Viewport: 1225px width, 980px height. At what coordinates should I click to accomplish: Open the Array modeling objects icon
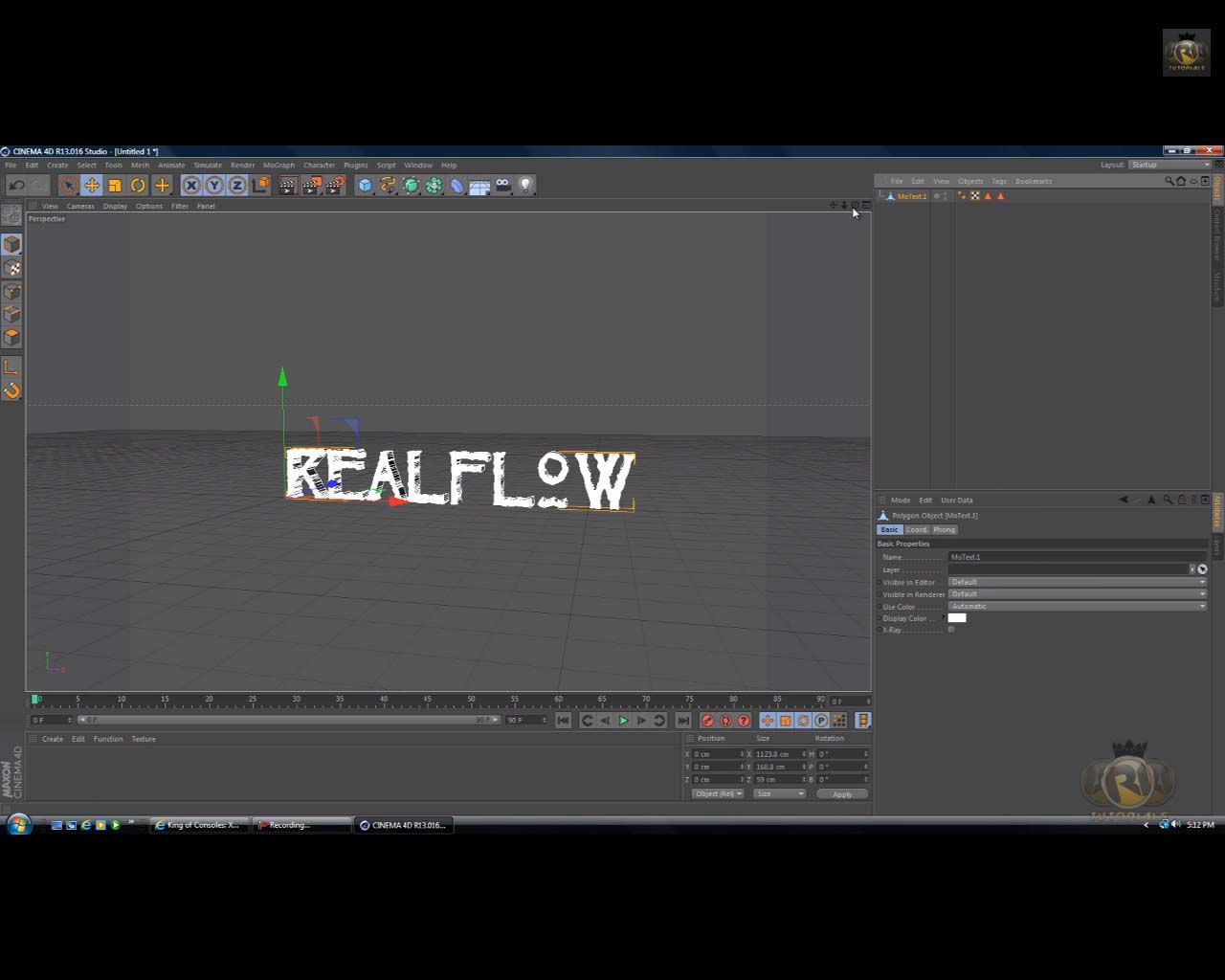click(x=434, y=186)
